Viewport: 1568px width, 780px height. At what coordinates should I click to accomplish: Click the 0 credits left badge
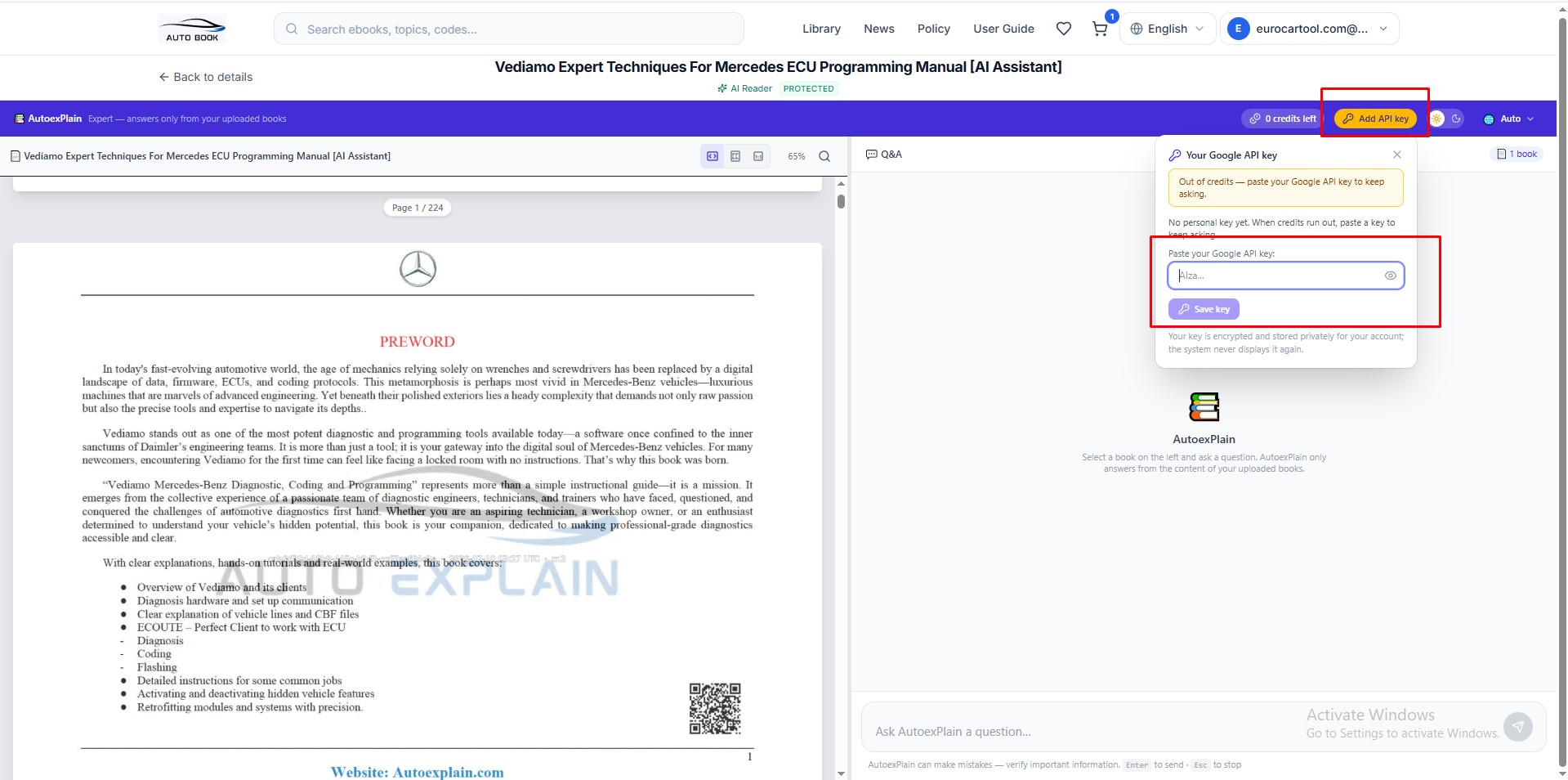pyautogui.click(x=1283, y=119)
